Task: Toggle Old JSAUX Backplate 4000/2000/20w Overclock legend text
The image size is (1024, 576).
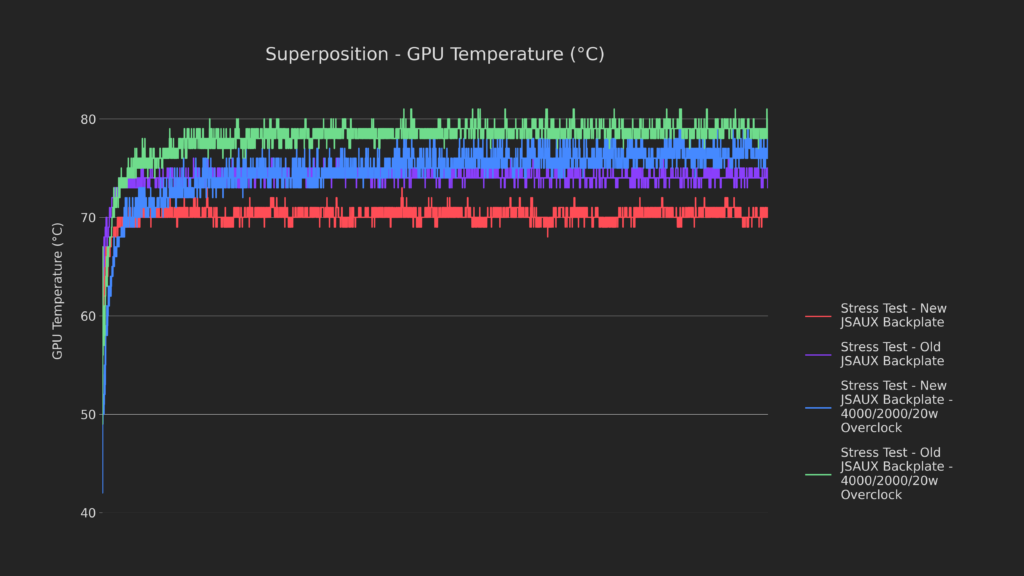Action: click(x=896, y=474)
